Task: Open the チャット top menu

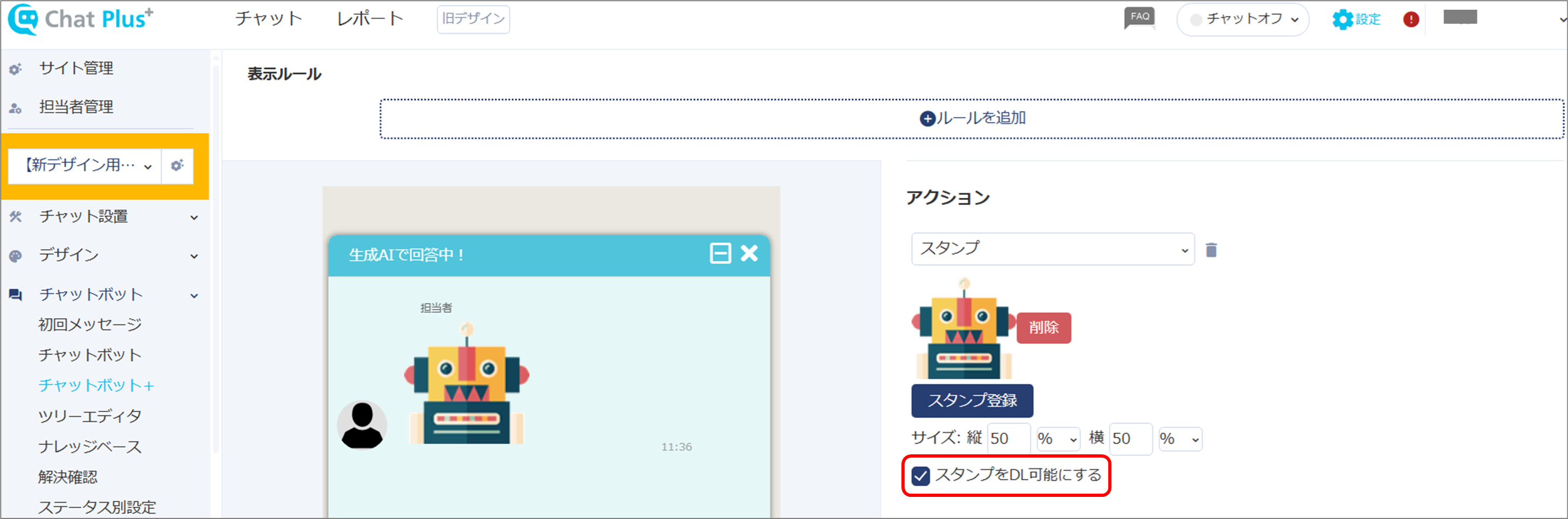Action: point(269,19)
